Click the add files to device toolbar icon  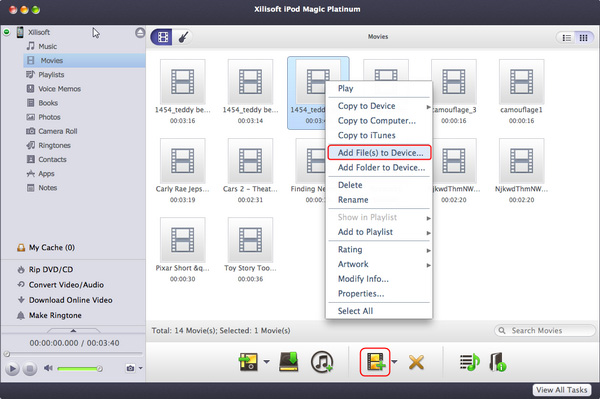(x=375, y=362)
